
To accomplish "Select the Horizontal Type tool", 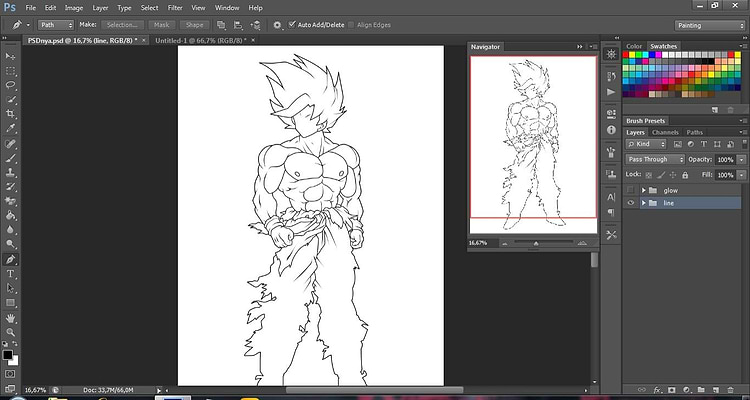I will pos(10,274).
